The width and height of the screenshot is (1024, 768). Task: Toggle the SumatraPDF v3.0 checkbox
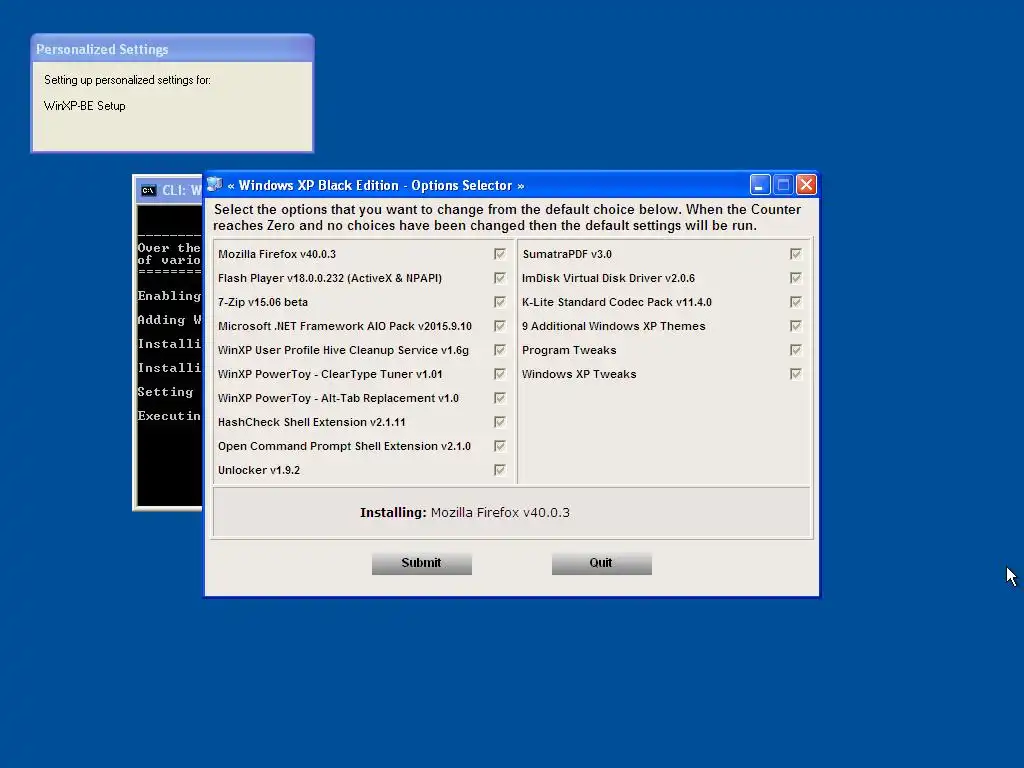795,254
